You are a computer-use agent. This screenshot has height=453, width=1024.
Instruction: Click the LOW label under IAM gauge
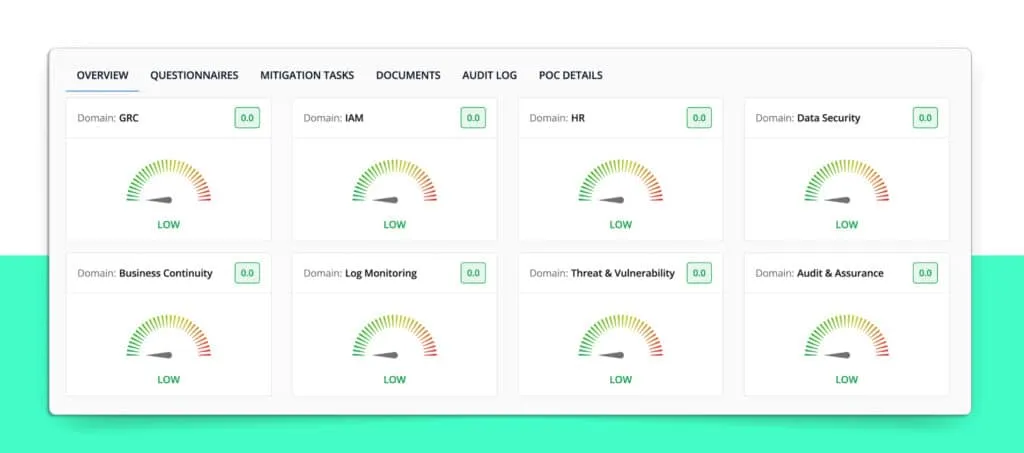[394, 225]
